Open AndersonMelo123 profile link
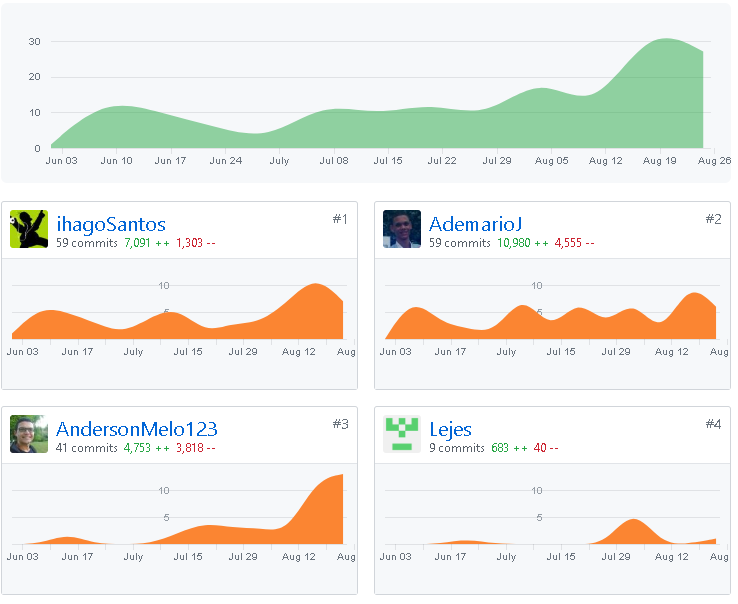The height and width of the screenshot is (604, 738). pos(136,429)
